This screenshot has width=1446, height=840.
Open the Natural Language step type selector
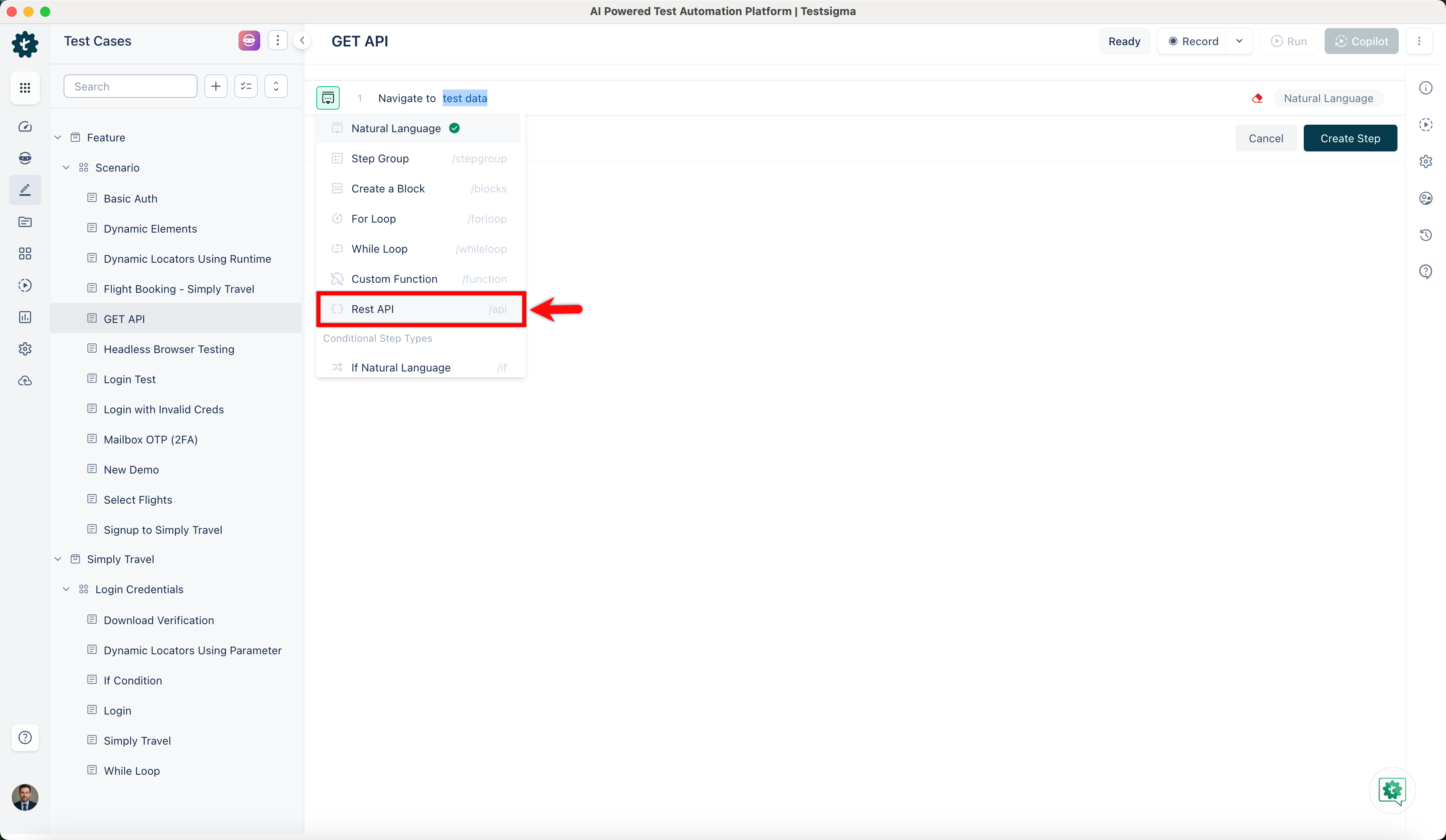(1328, 98)
